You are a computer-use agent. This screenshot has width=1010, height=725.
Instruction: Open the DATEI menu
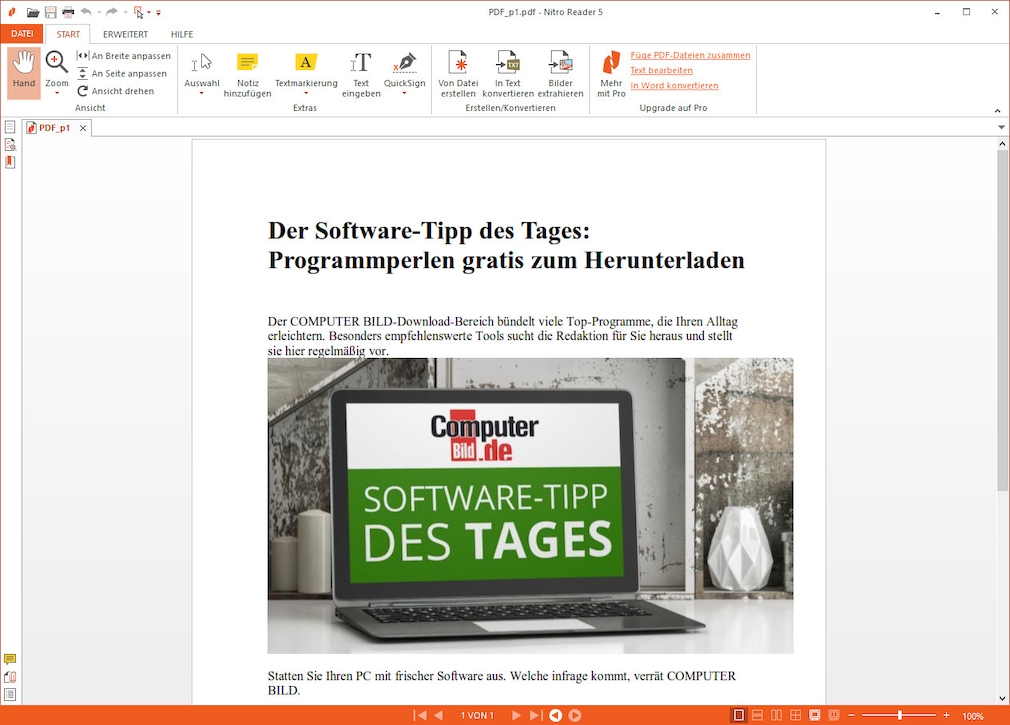(x=22, y=34)
